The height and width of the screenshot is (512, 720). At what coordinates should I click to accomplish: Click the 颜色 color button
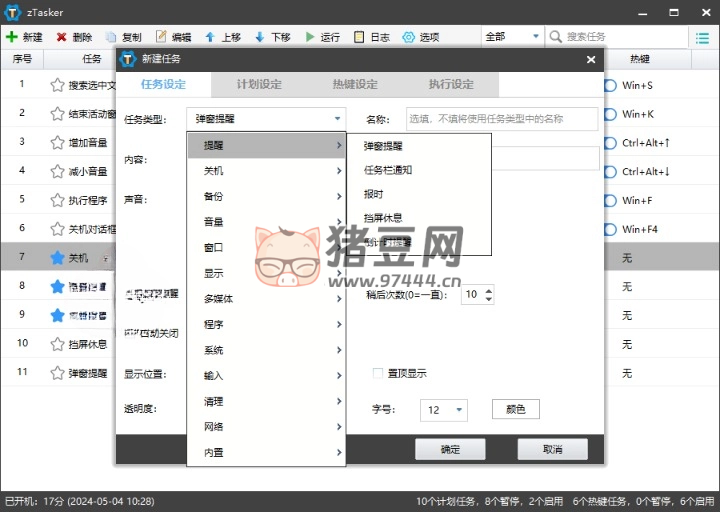[x=515, y=409]
